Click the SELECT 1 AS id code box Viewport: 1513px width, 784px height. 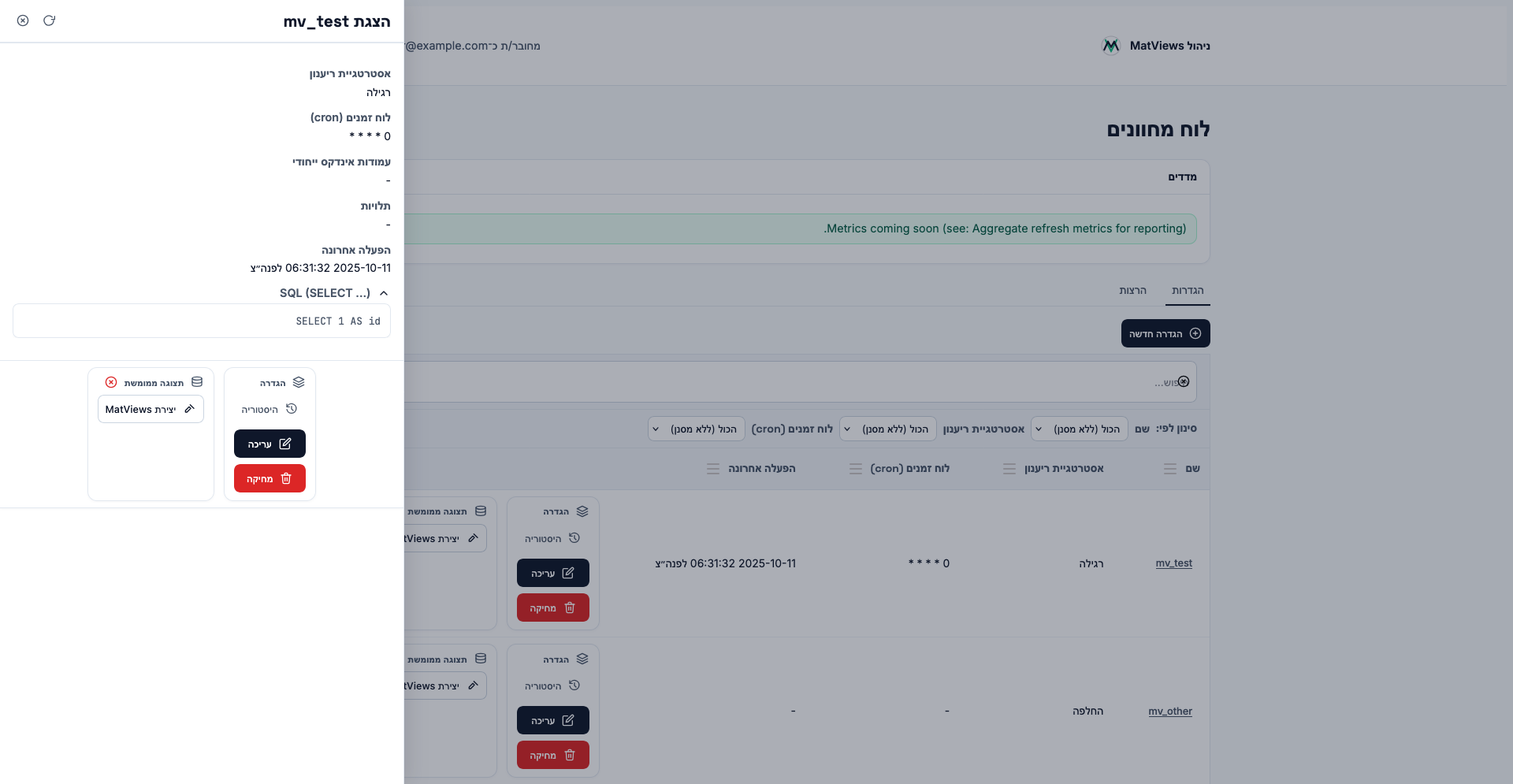tap(202, 321)
